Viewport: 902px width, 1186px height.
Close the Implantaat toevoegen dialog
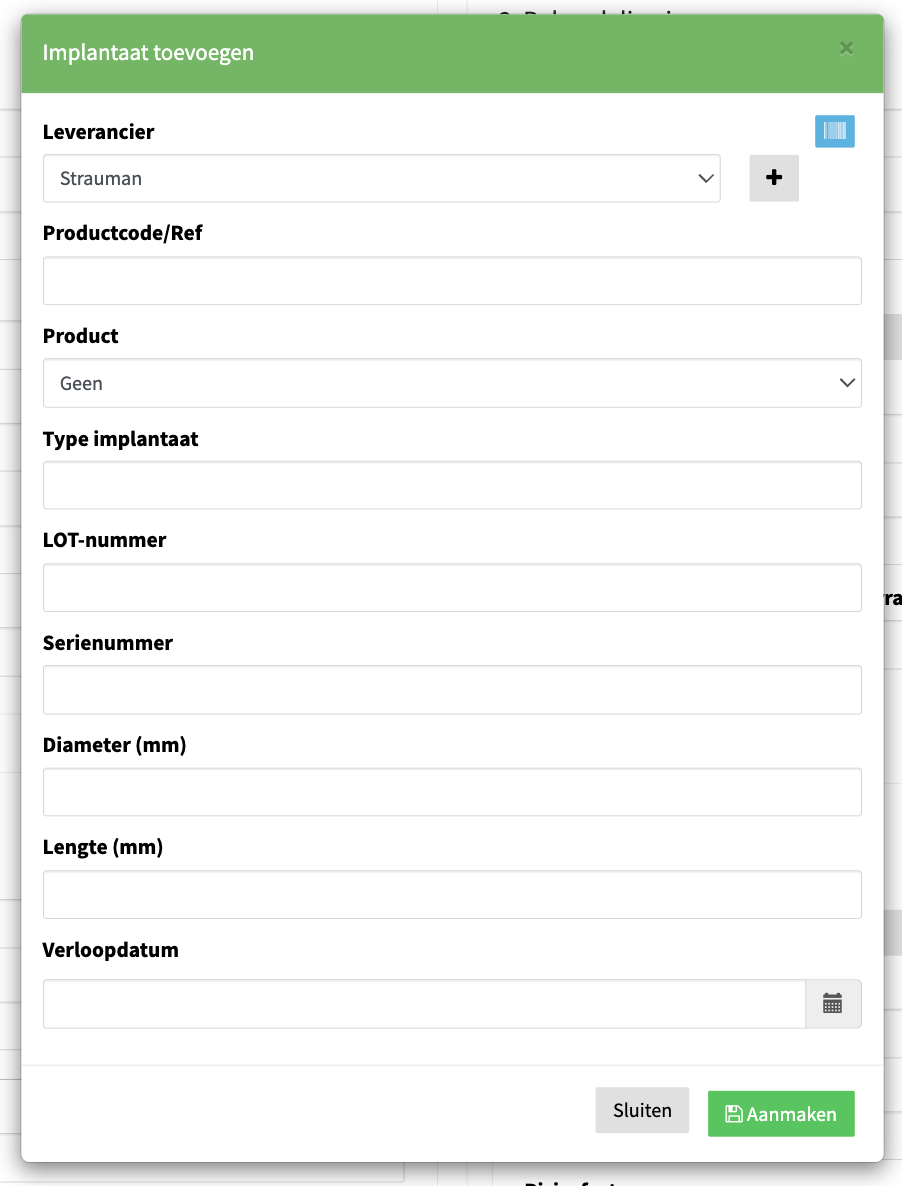coord(846,48)
